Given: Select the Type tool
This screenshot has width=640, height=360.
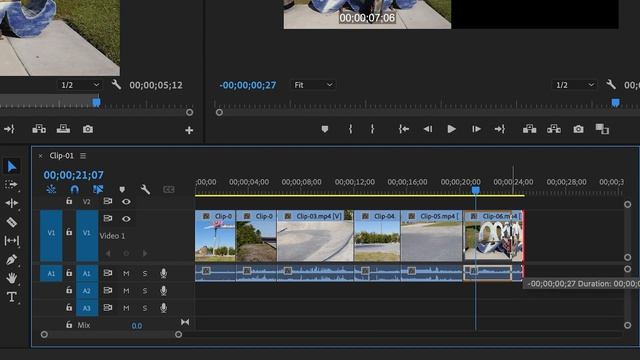Looking at the screenshot, I should click(x=11, y=297).
